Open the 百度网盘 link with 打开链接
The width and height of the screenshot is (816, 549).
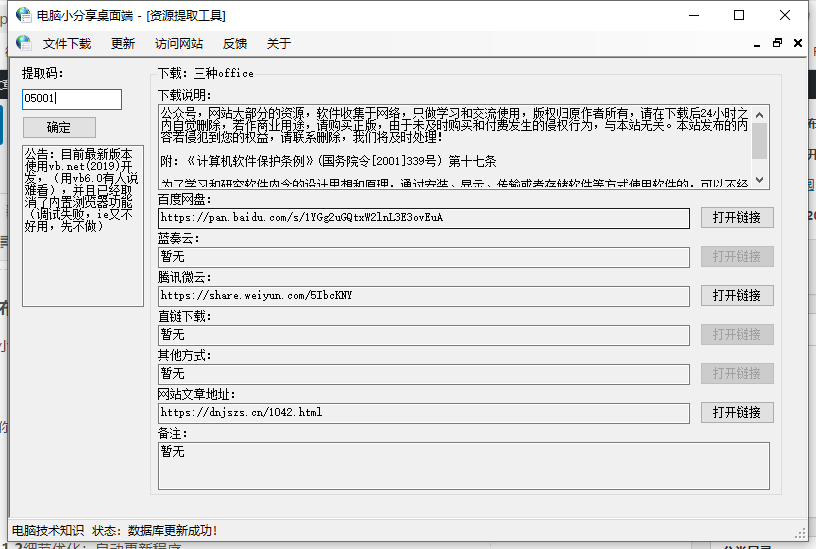(737, 218)
